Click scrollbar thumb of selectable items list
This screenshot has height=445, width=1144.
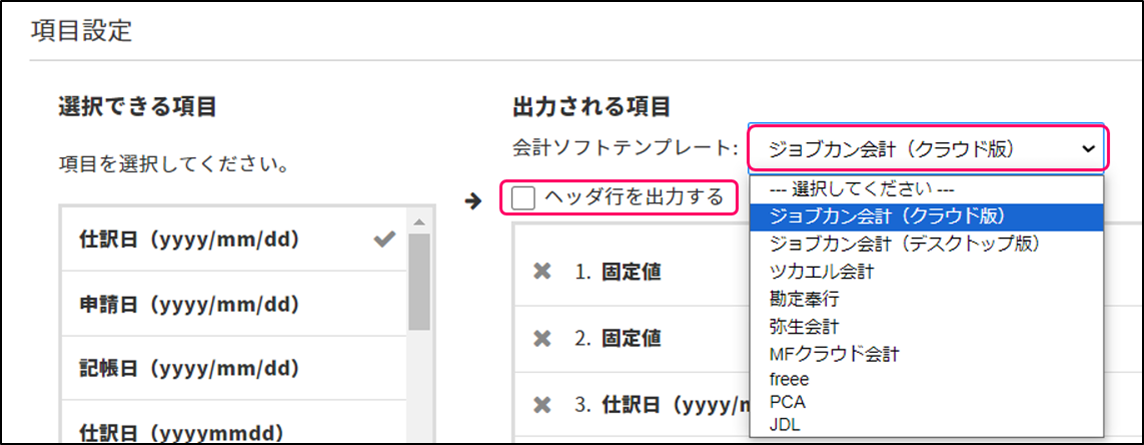419,282
